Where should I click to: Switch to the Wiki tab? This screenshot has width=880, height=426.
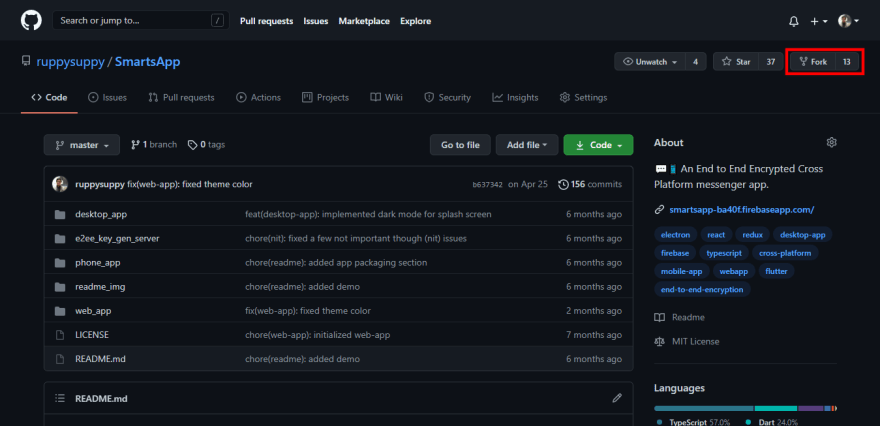[387, 98]
